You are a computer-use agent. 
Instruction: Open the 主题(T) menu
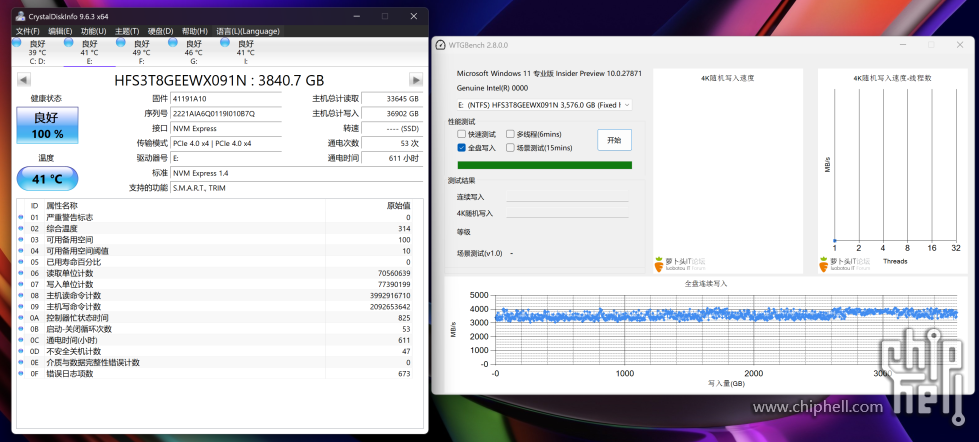pos(127,31)
